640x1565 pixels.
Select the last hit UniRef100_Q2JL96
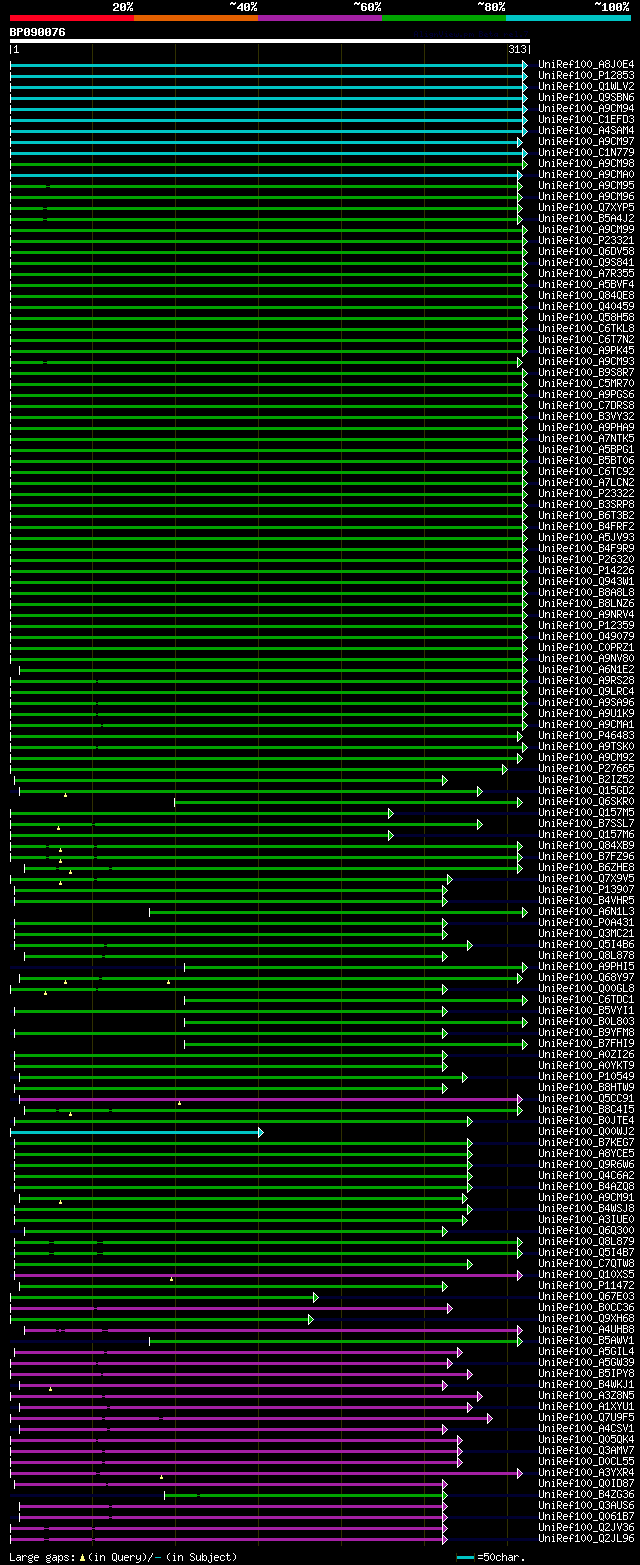pos(586,1539)
